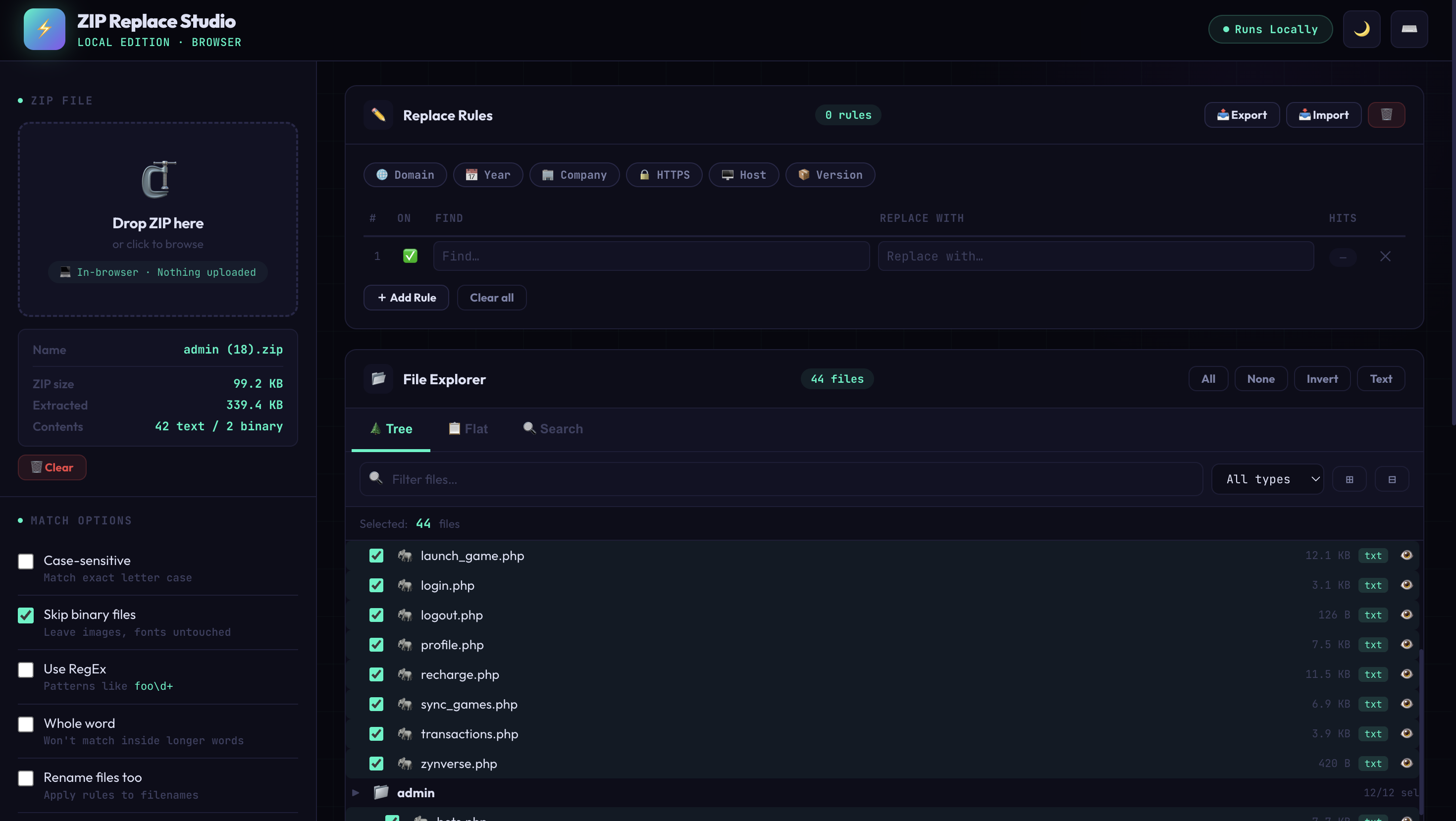Image resolution: width=1456 pixels, height=821 pixels.
Task: Preview login.php with its eye icon
Action: click(x=1406, y=585)
